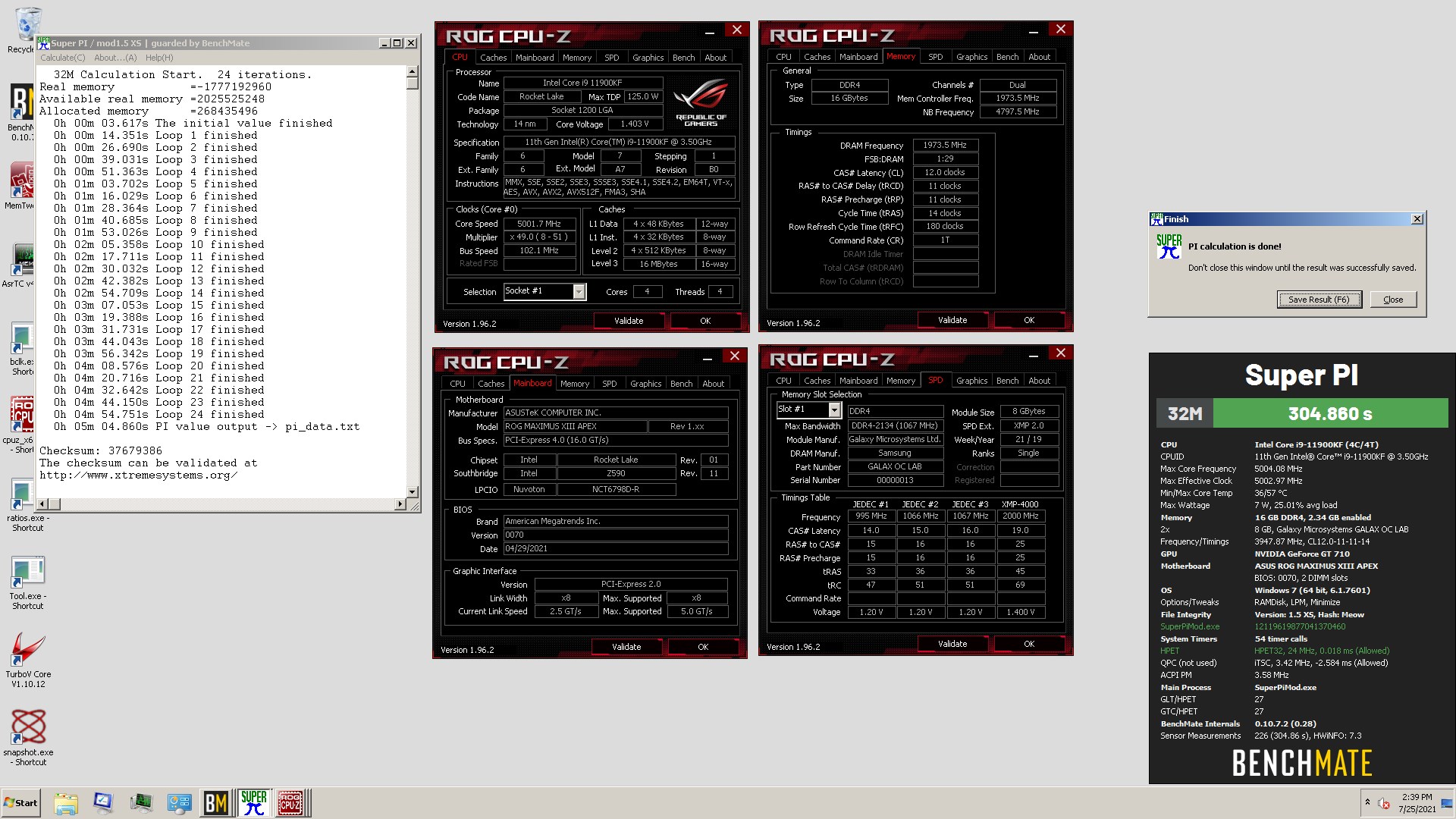Click the taskbar icon left of BM
Viewport: 1456px width, 819px height.
coord(179,802)
